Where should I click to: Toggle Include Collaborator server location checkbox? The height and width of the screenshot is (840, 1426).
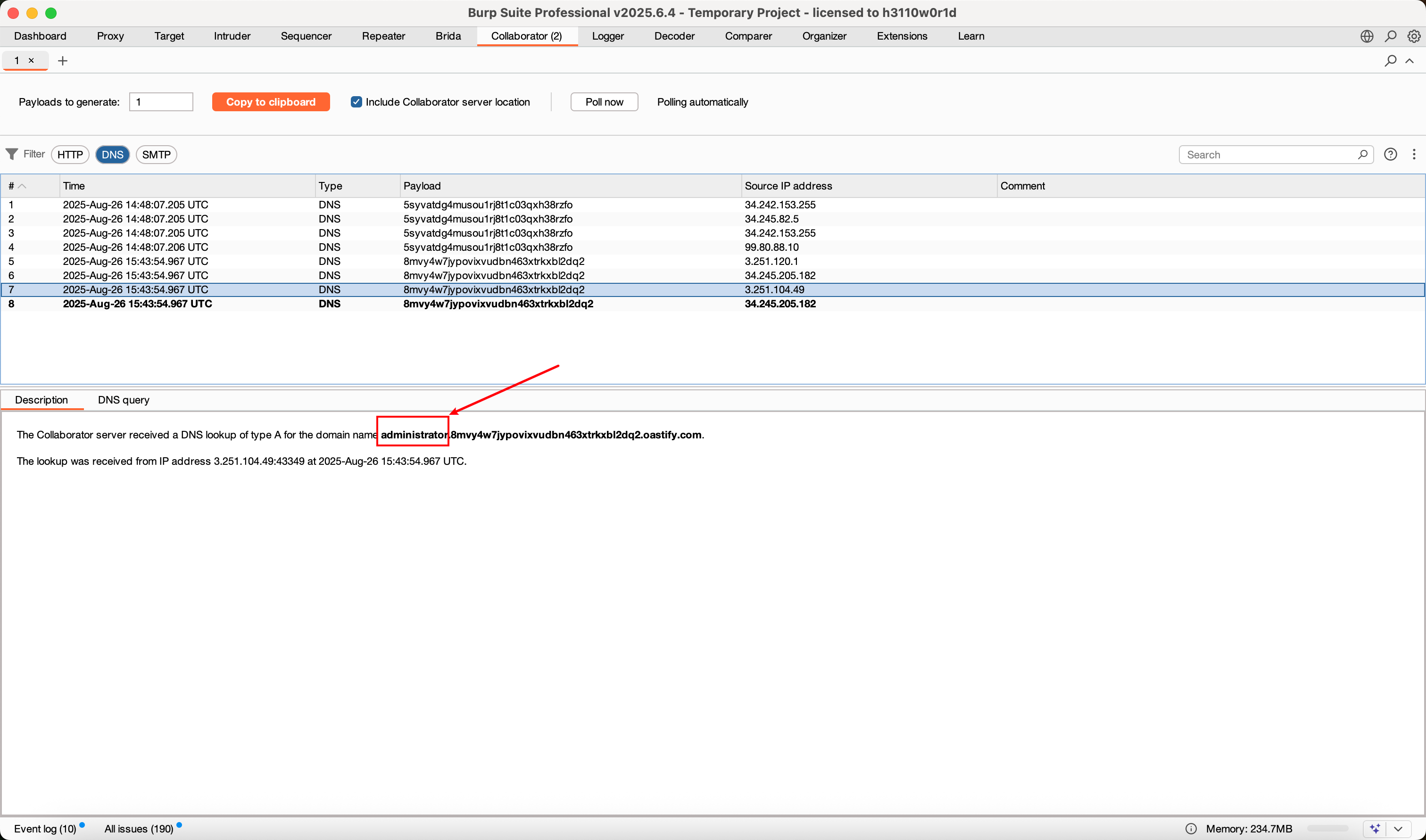[356, 102]
